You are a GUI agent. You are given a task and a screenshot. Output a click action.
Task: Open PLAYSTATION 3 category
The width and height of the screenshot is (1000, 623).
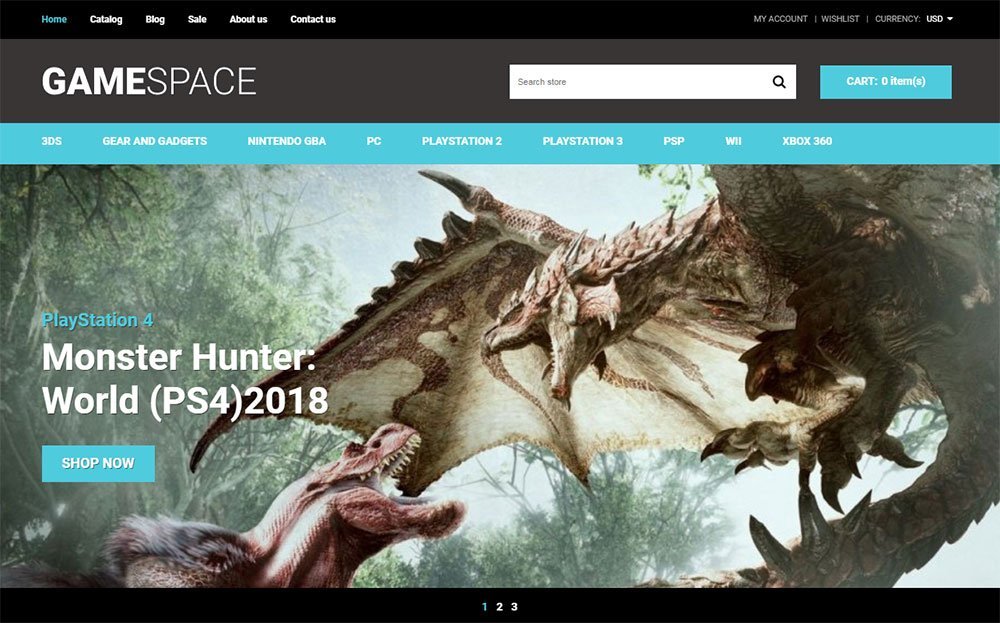tap(583, 141)
